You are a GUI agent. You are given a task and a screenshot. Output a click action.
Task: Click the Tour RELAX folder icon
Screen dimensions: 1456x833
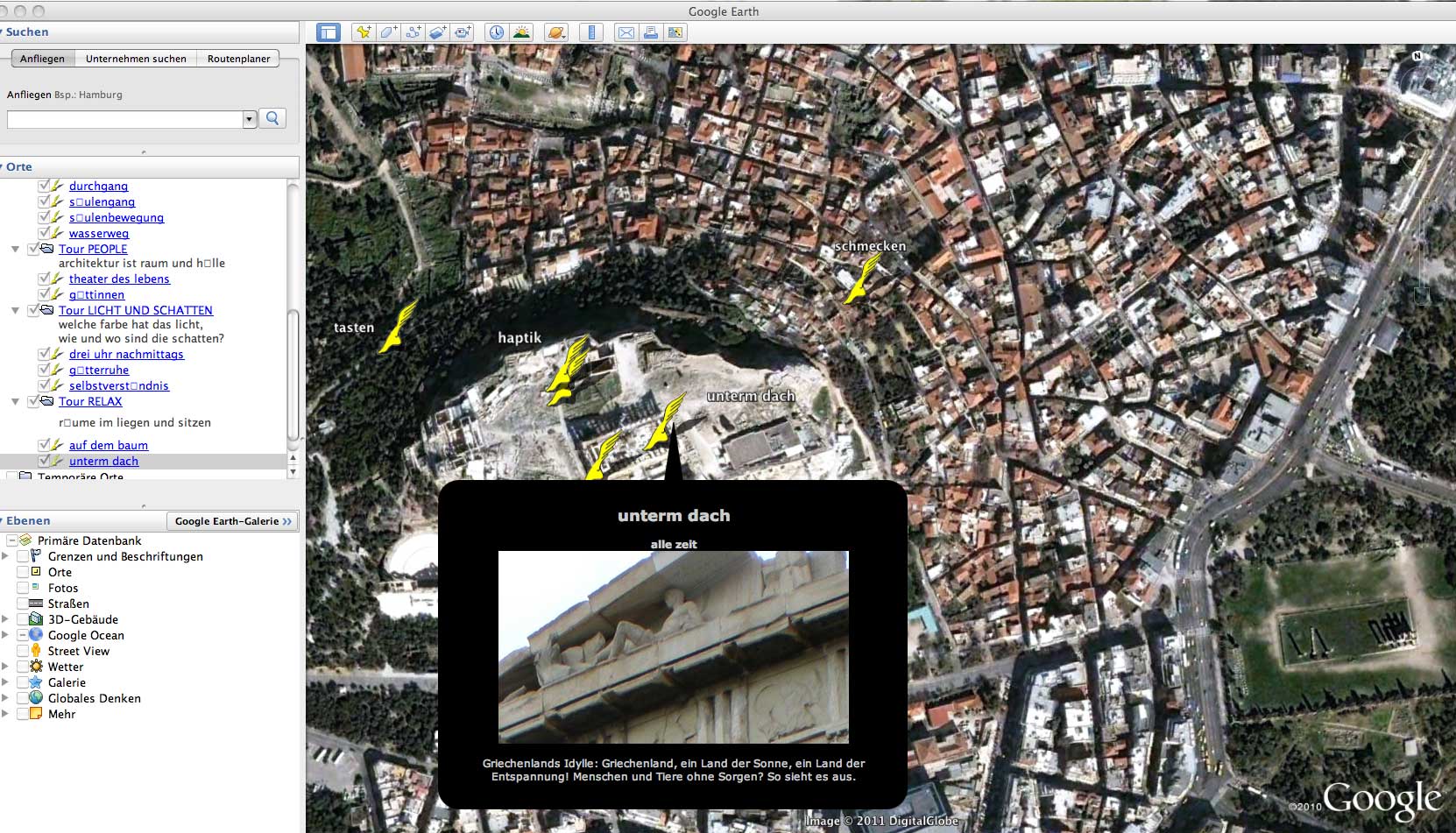click(x=47, y=401)
